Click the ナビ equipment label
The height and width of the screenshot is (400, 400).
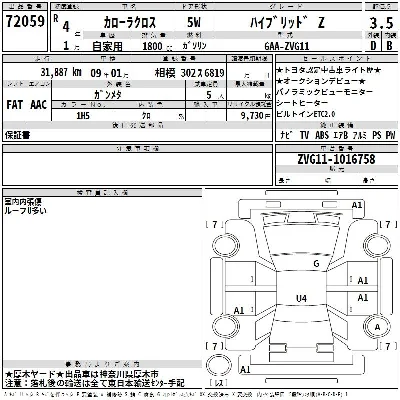click(x=287, y=135)
